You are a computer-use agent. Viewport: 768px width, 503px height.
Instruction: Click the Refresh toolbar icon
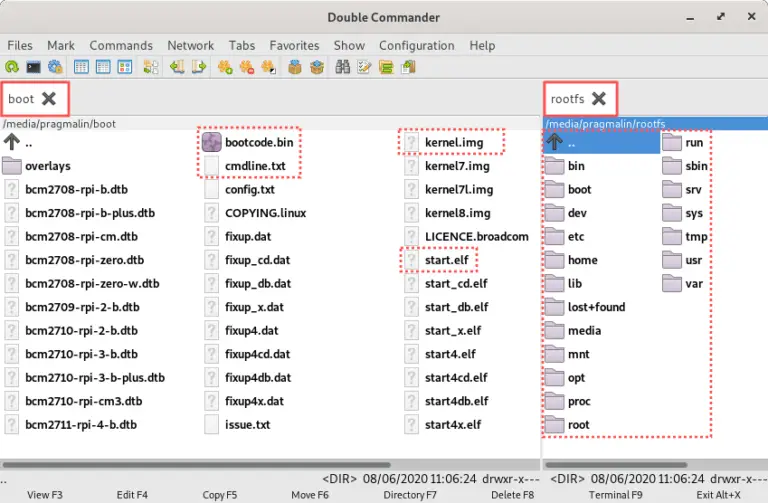pyautogui.click(x=12, y=67)
